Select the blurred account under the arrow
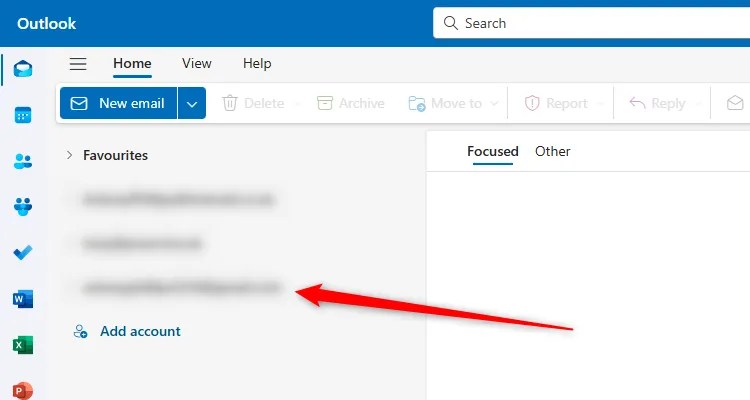The height and width of the screenshot is (400, 750). point(181,287)
